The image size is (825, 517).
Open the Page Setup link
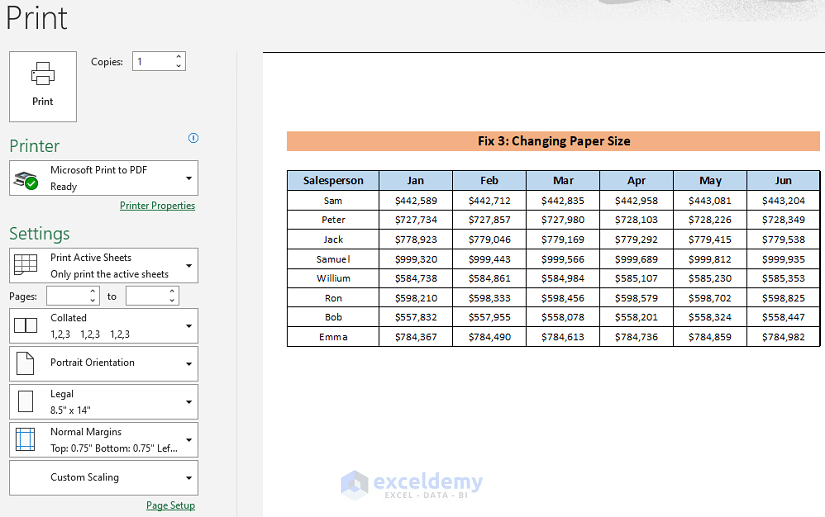pos(170,505)
